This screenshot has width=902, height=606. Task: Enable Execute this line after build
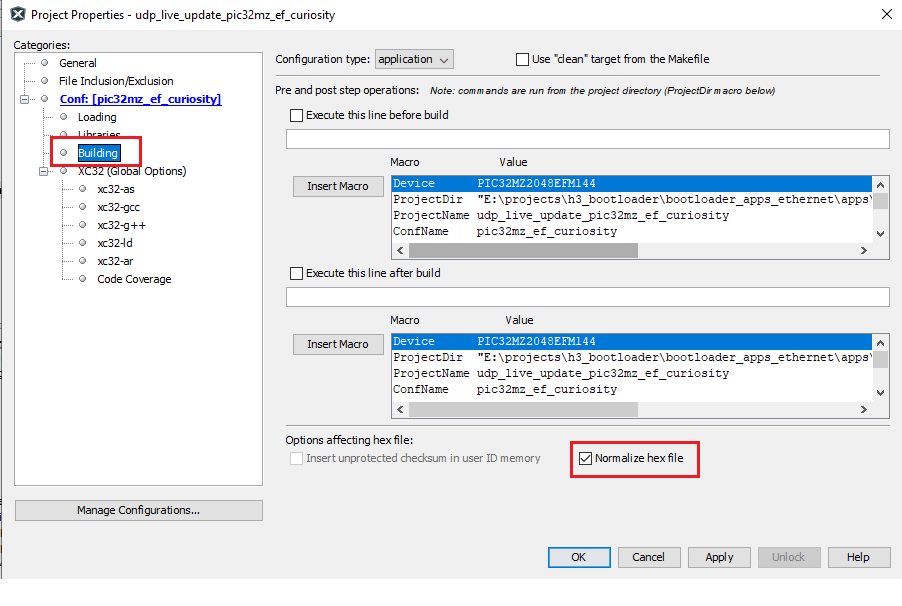296,273
